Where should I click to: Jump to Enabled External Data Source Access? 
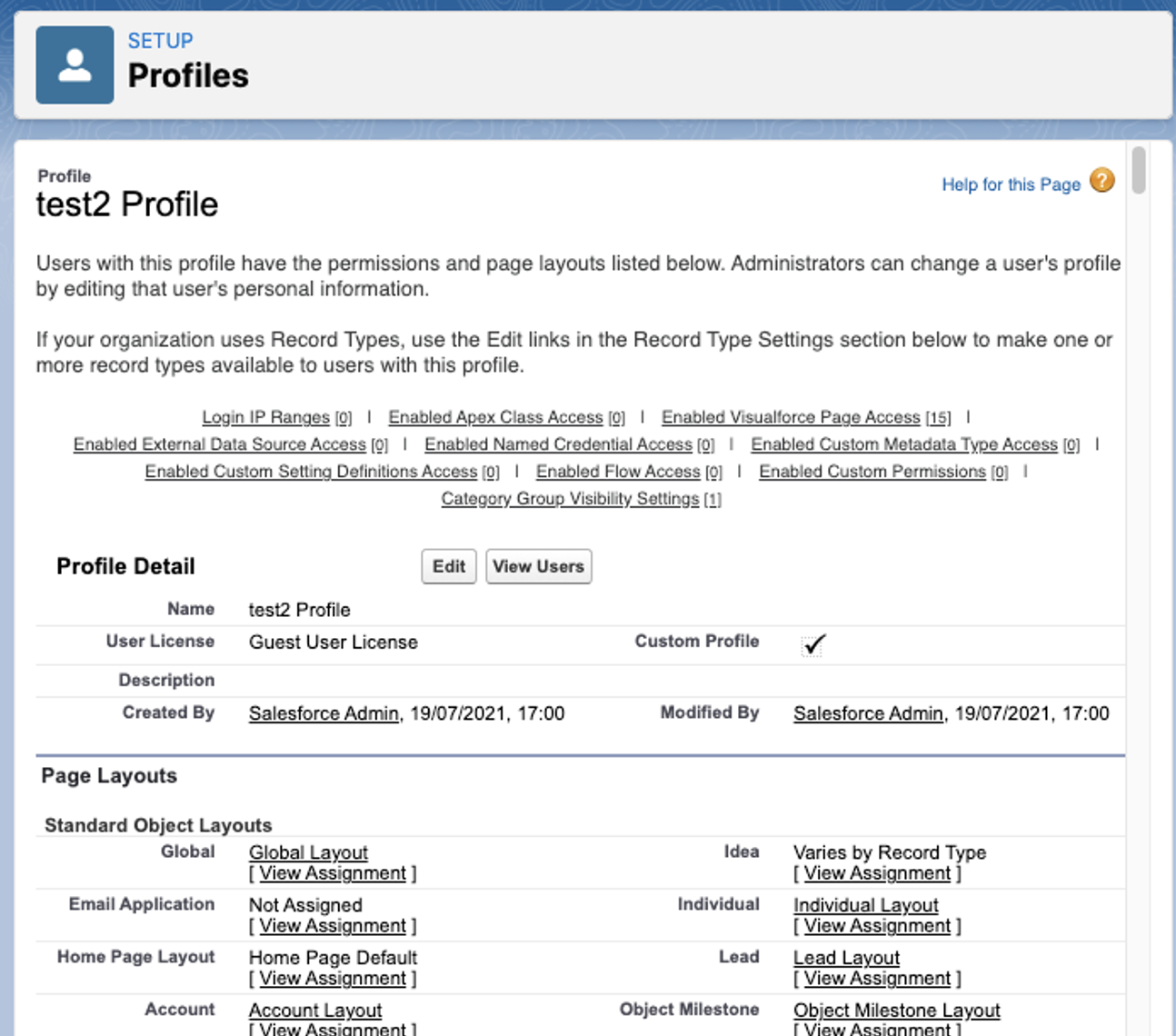point(220,444)
